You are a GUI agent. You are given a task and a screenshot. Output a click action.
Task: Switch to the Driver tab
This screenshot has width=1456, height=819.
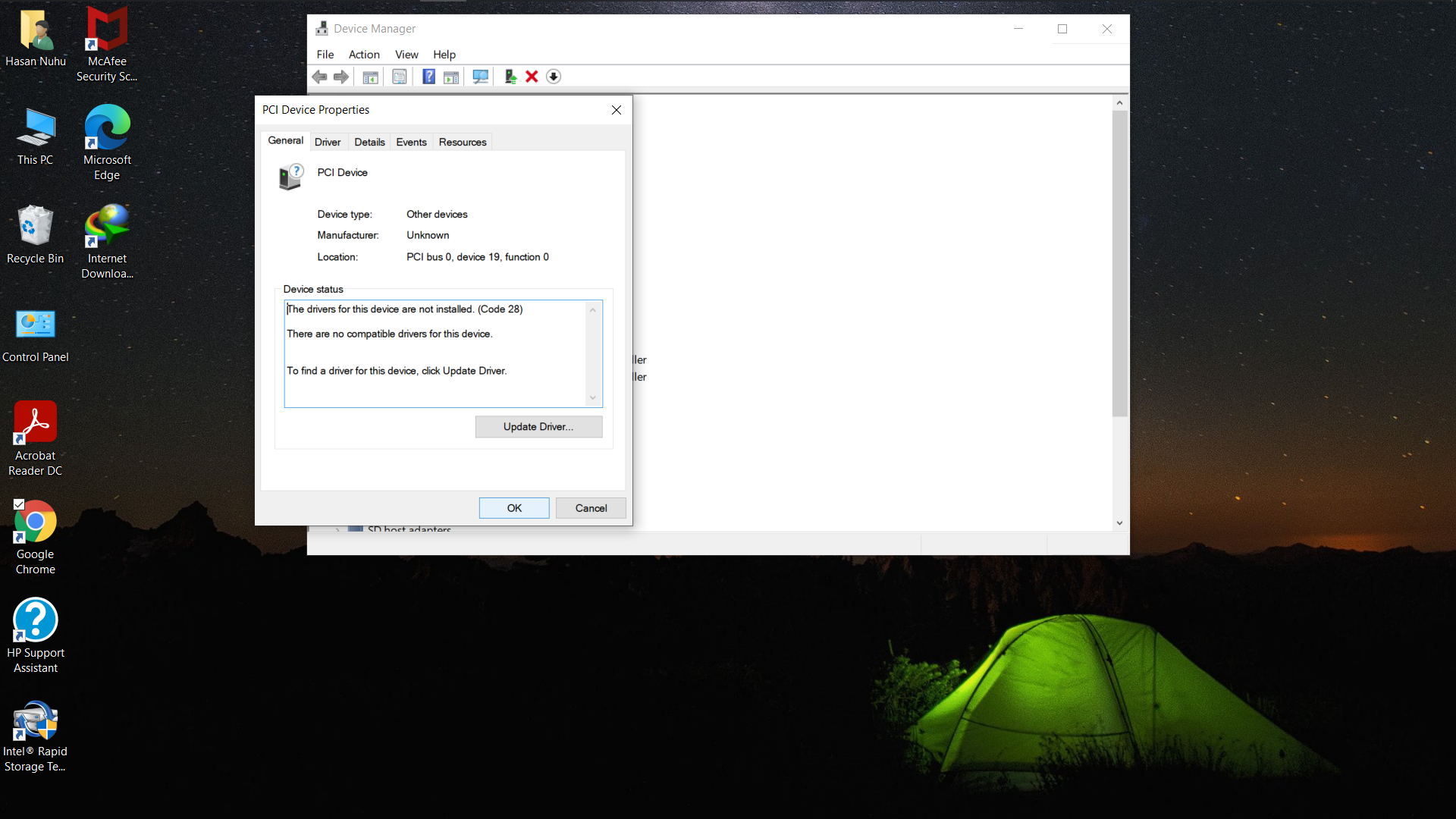[328, 142]
